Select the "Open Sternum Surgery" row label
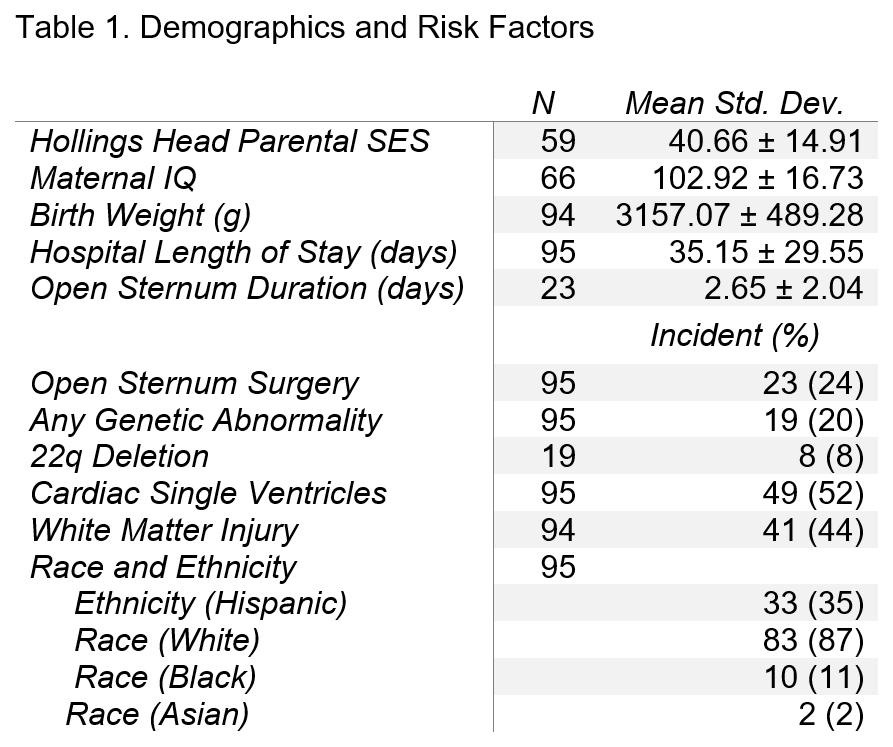The width and height of the screenshot is (893, 747). [x=195, y=383]
